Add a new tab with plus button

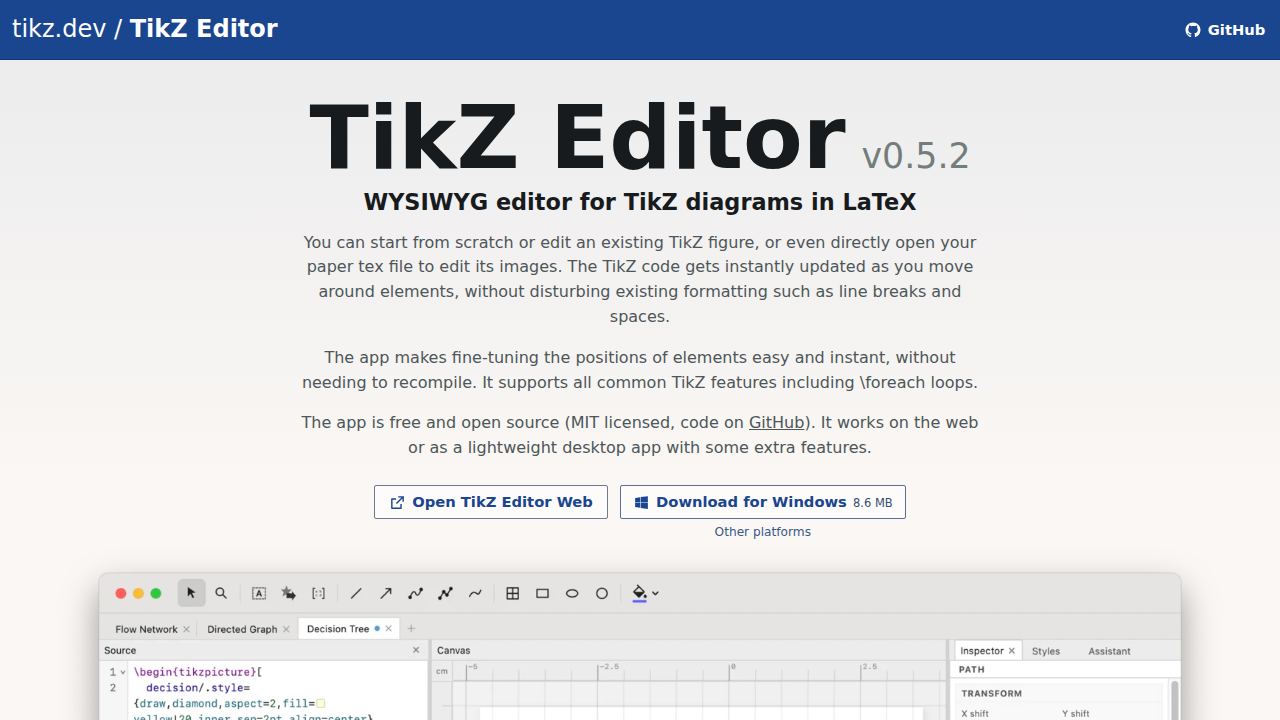click(x=411, y=629)
